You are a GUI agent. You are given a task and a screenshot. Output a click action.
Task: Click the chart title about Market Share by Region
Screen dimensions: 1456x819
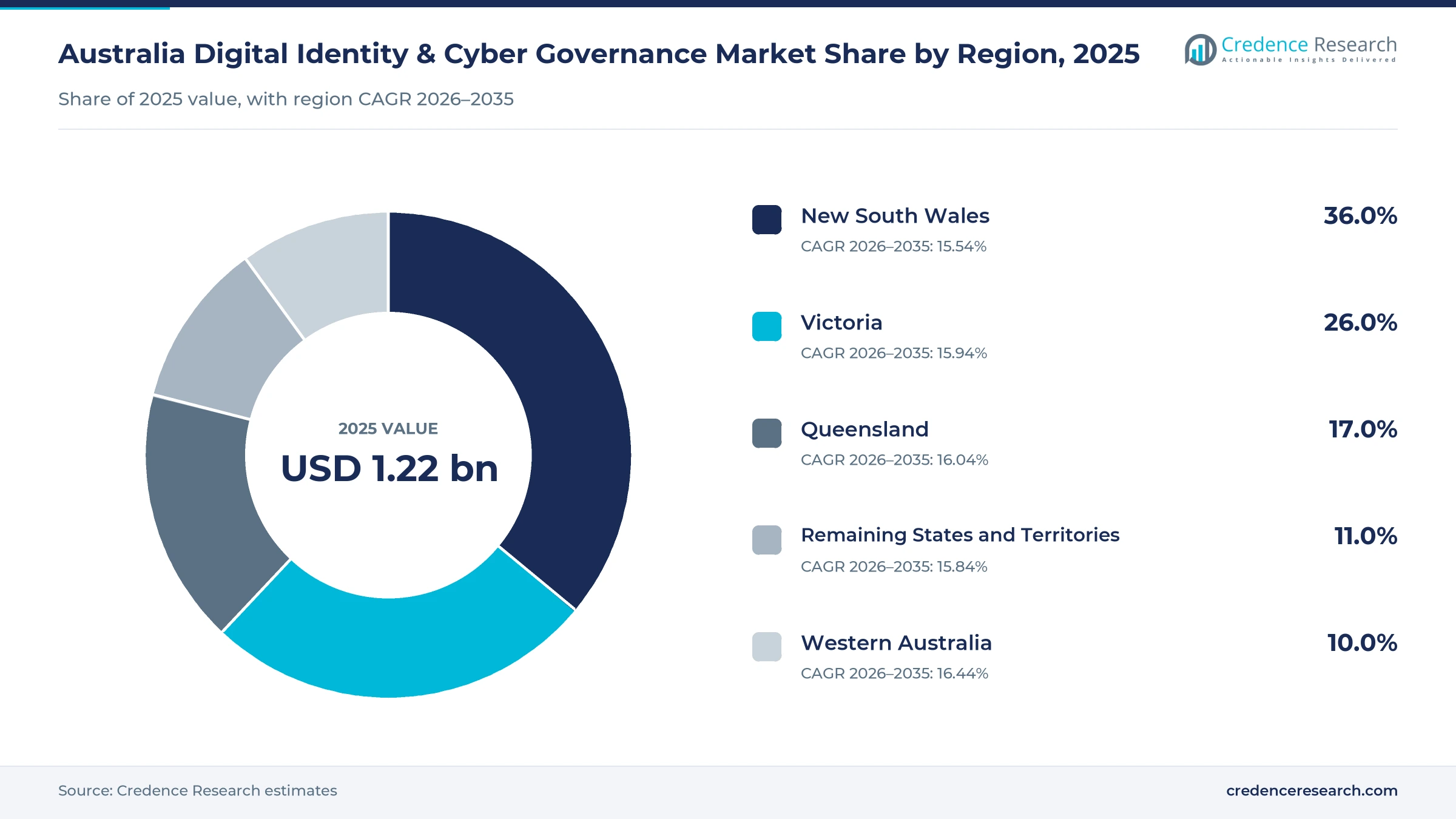click(x=599, y=54)
